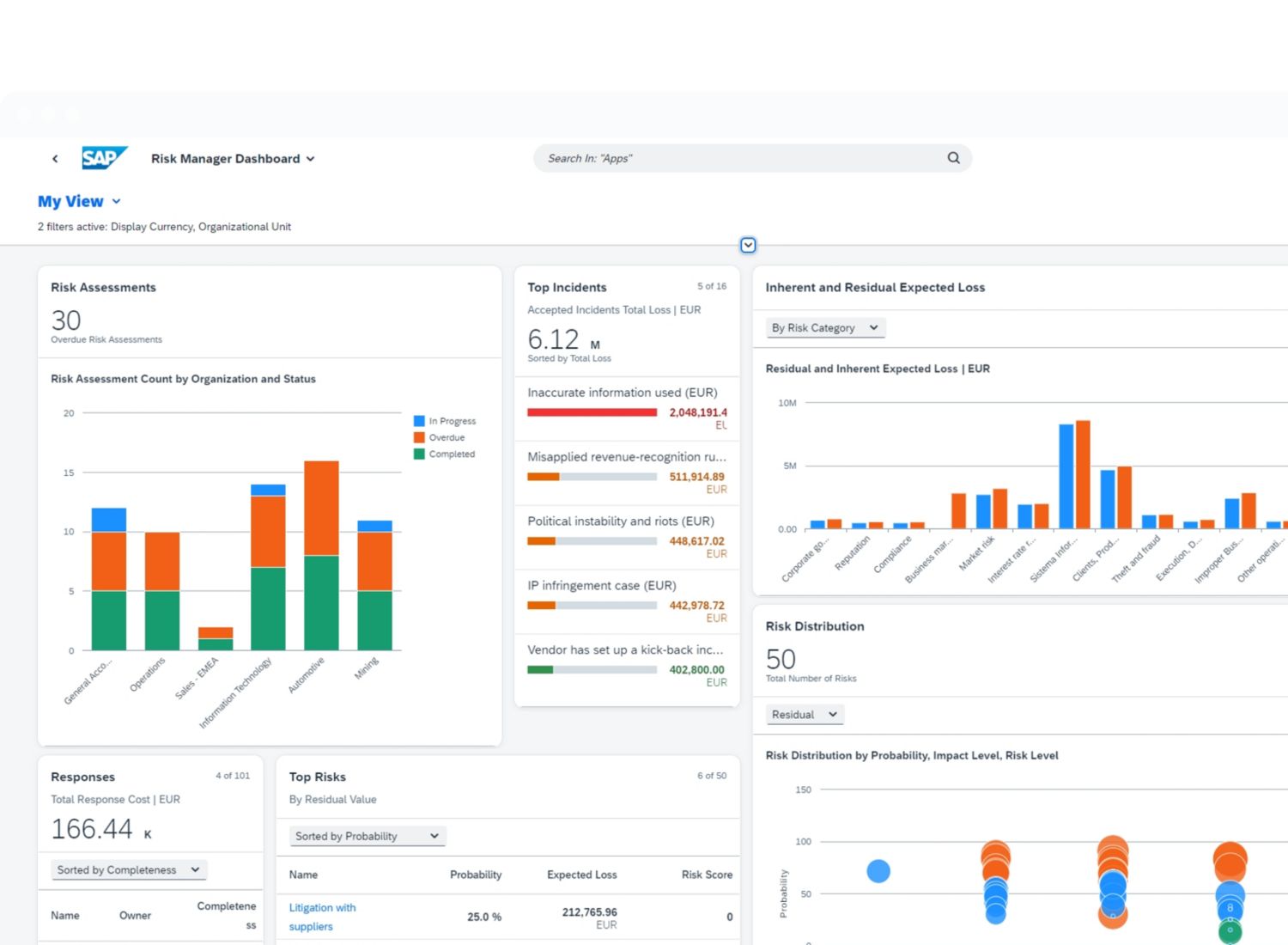Open the My View variant dropdown
The width and height of the screenshot is (1288, 945).
pyautogui.click(x=79, y=202)
